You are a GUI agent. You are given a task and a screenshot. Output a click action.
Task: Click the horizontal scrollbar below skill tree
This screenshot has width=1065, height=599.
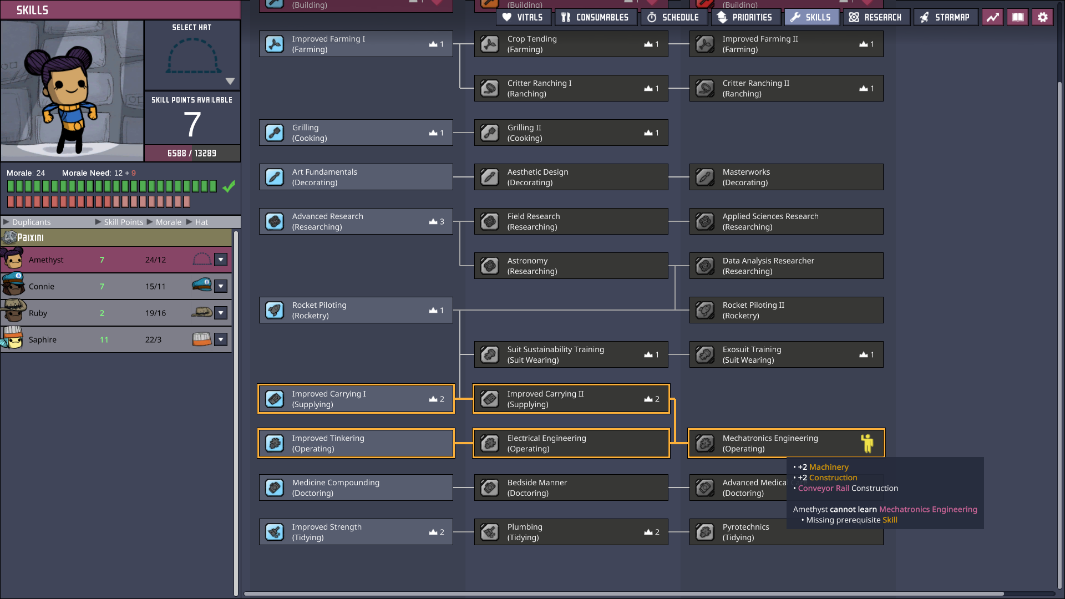(x=624, y=594)
